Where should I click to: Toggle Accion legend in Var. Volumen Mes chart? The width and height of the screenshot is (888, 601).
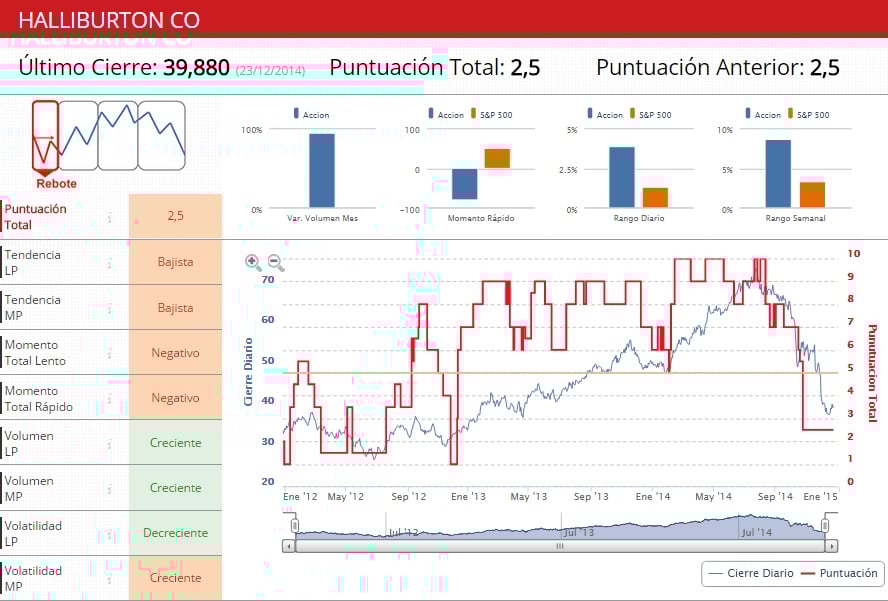tap(311, 114)
